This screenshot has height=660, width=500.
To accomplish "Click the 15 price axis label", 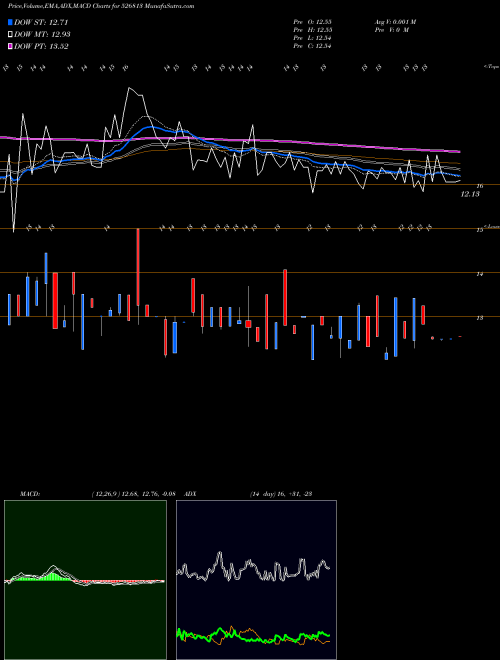I will coord(480,230).
